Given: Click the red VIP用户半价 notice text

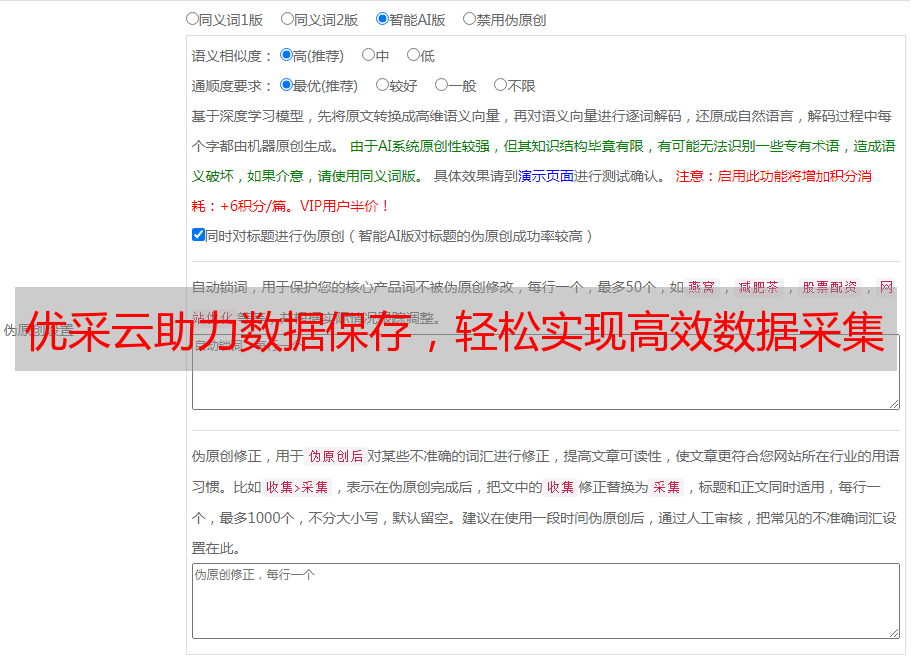Looking at the screenshot, I should (x=344, y=206).
